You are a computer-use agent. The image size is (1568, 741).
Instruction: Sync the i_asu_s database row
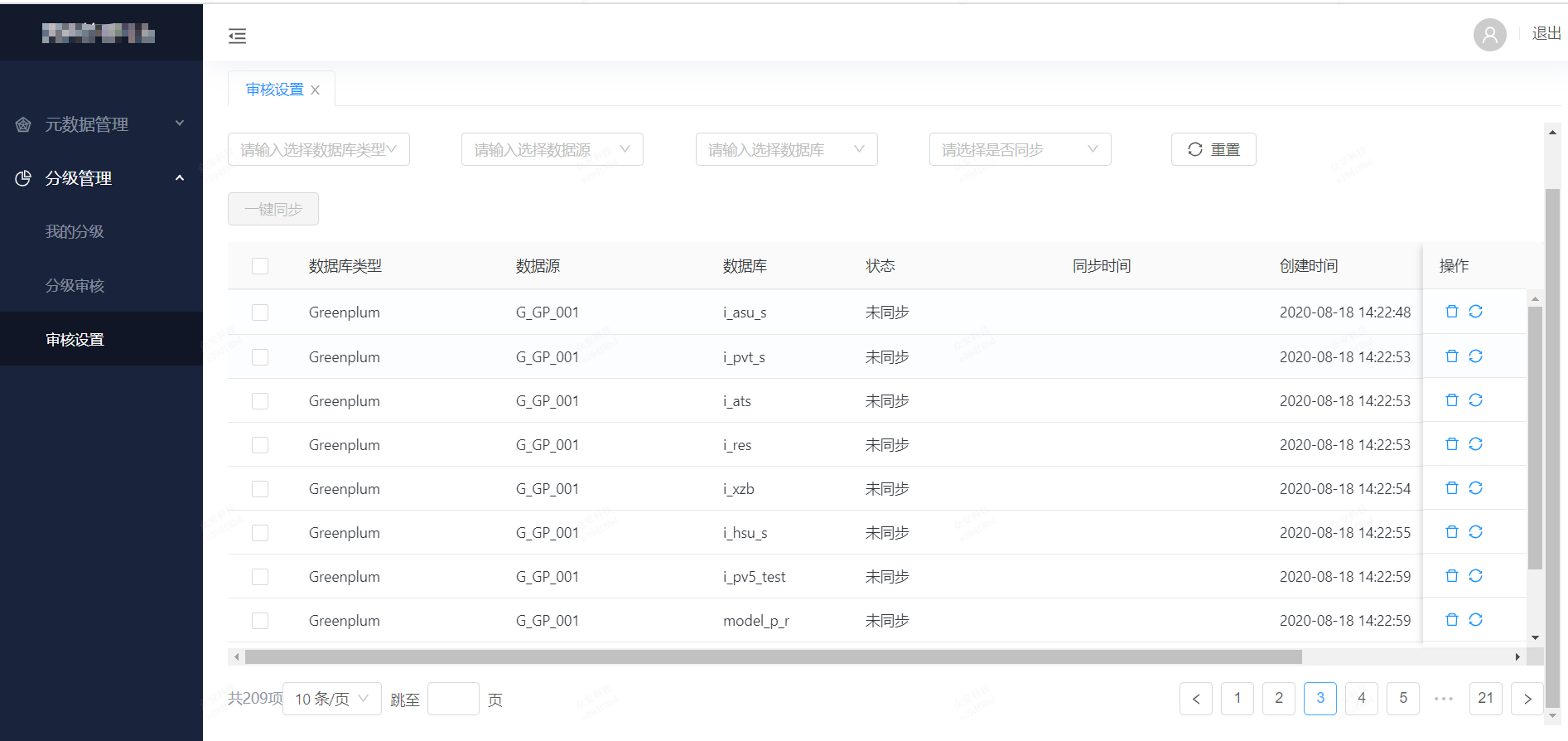pyautogui.click(x=1475, y=312)
